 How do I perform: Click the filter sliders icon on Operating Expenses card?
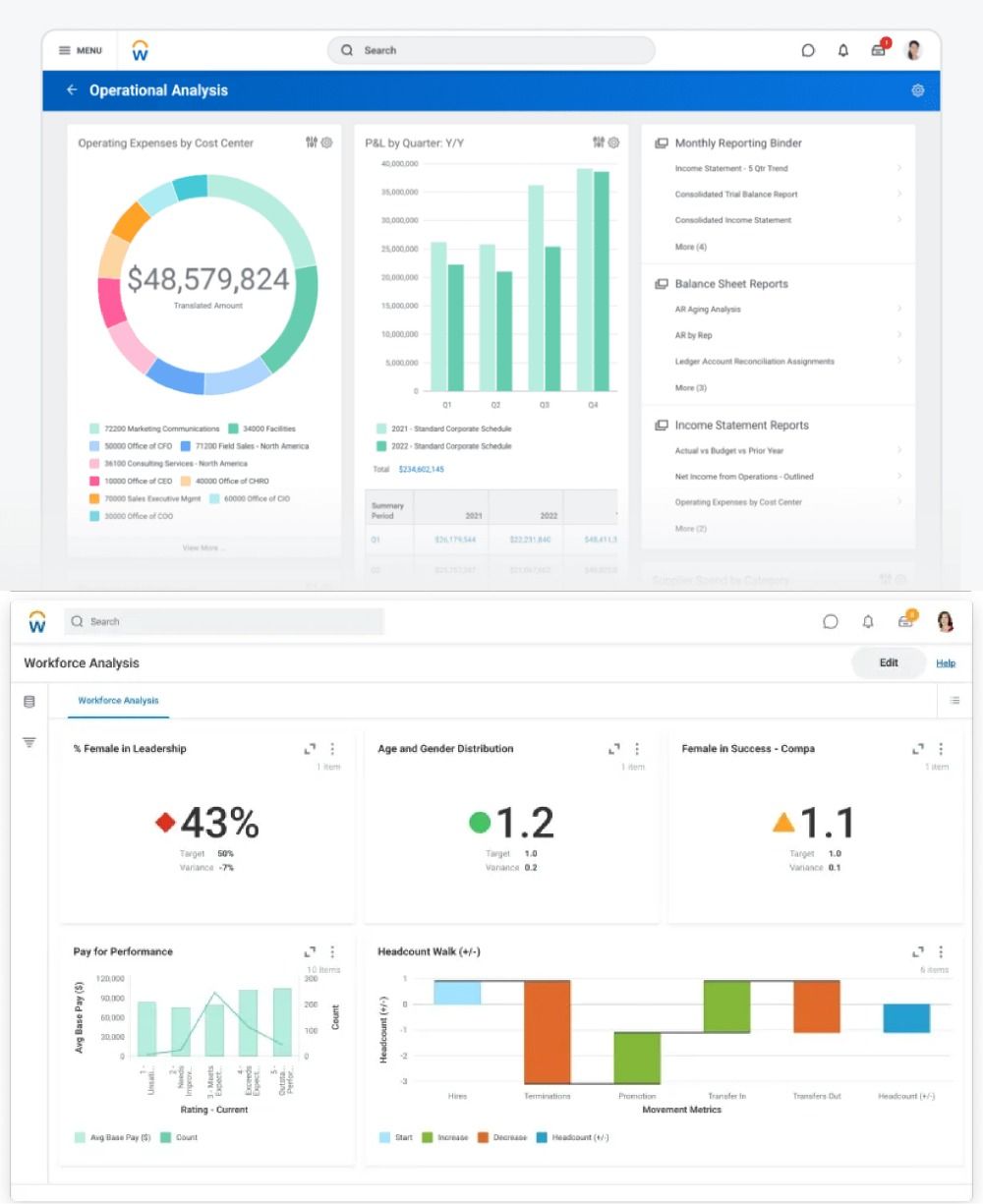point(312,143)
